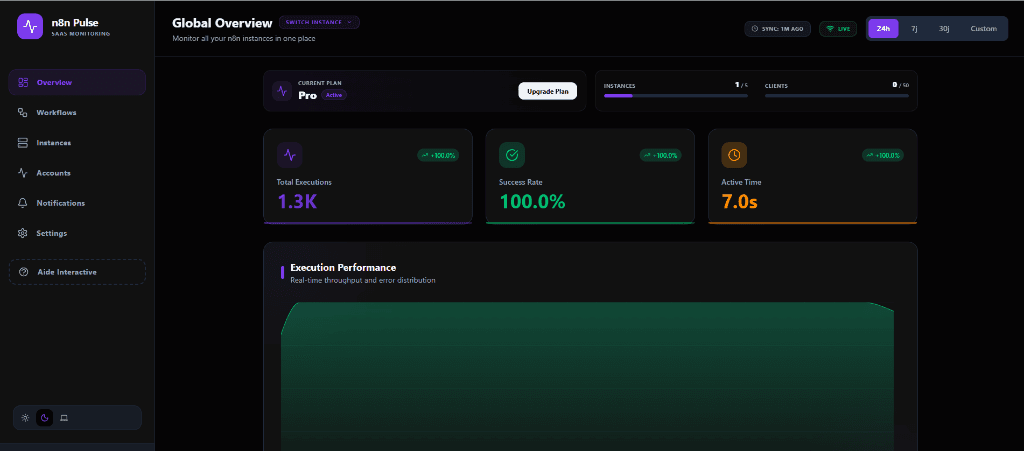Click the Live status badge
Image resolution: width=1024 pixels, height=451 pixels.
[x=838, y=29]
